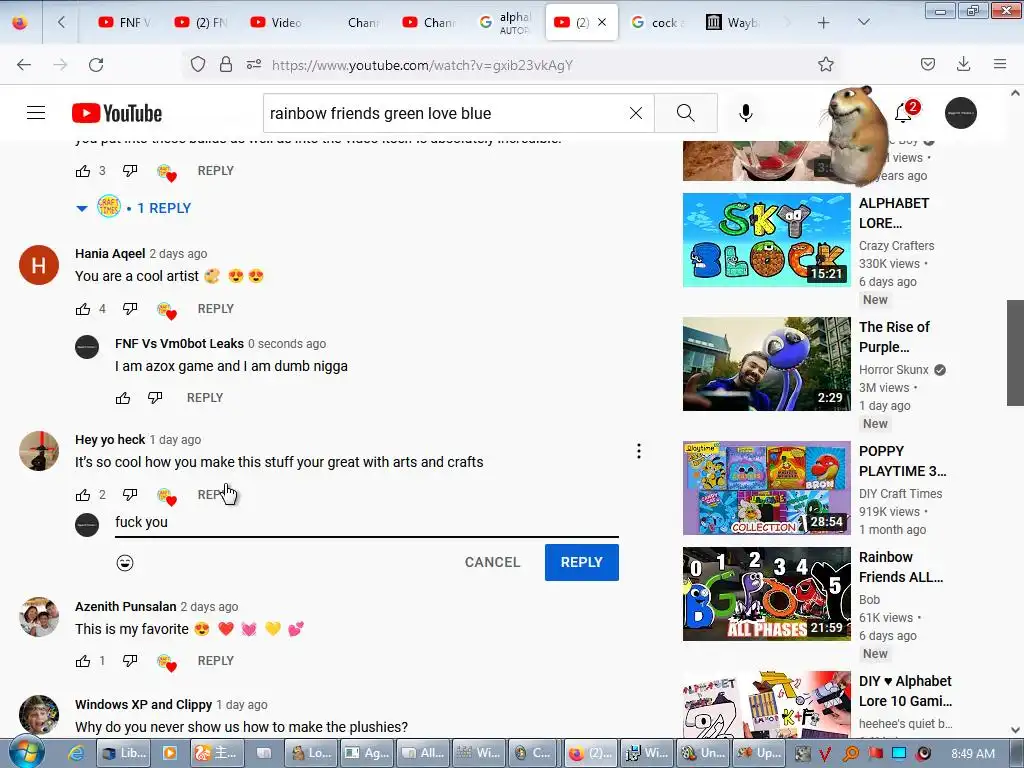Open the YouTube guide hamburger menu
Screen dimensions: 1024x768
tap(36, 113)
